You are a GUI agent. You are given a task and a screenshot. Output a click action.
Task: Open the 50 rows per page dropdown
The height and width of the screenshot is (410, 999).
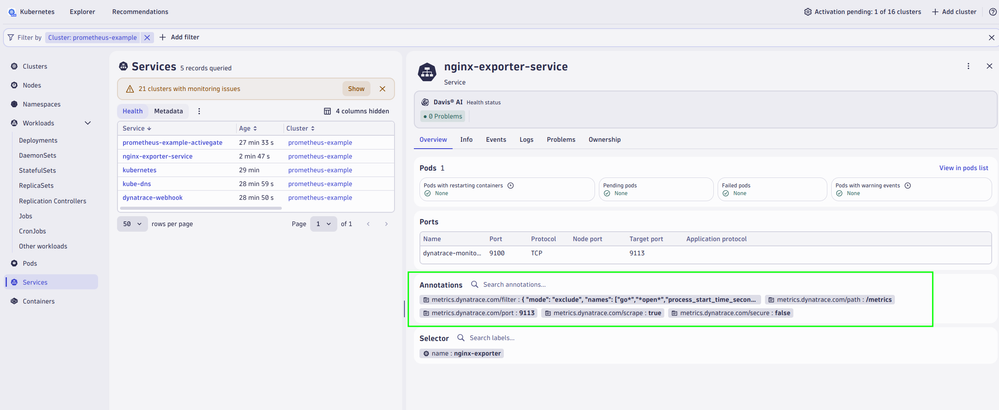131,224
